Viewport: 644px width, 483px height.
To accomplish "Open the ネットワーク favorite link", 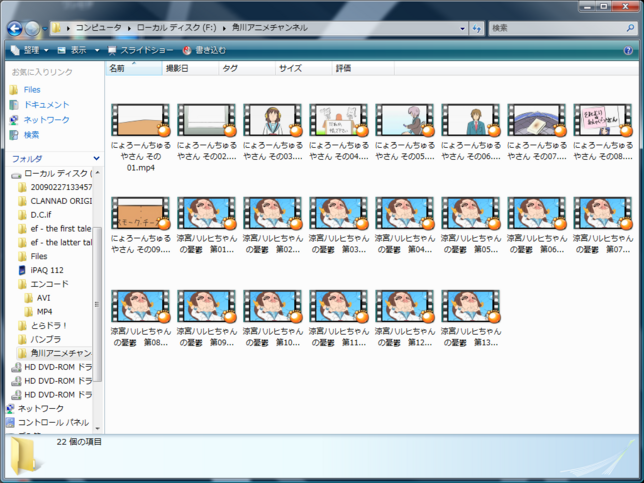I will [x=39, y=120].
